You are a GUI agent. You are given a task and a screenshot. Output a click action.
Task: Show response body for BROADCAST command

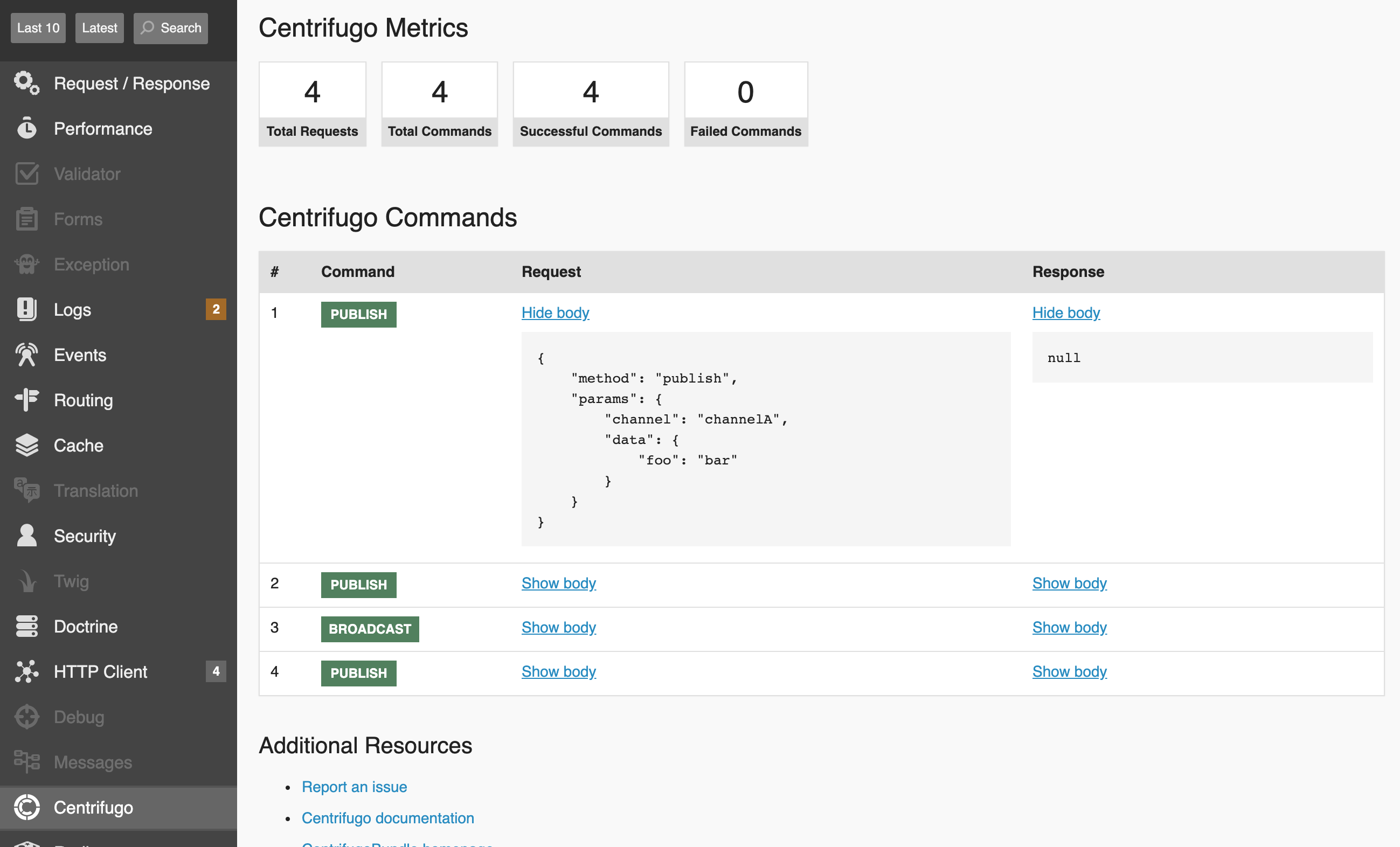point(1069,627)
